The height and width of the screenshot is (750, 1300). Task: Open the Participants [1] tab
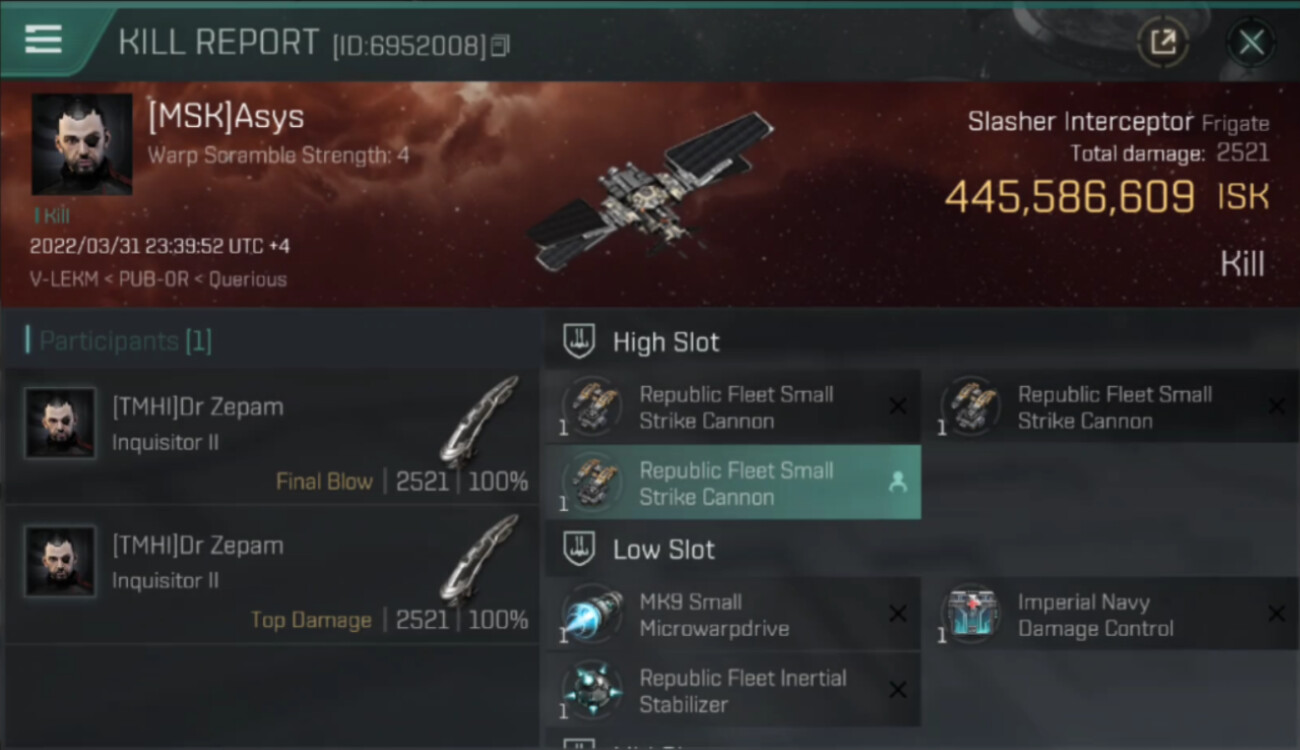click(119, 341)
